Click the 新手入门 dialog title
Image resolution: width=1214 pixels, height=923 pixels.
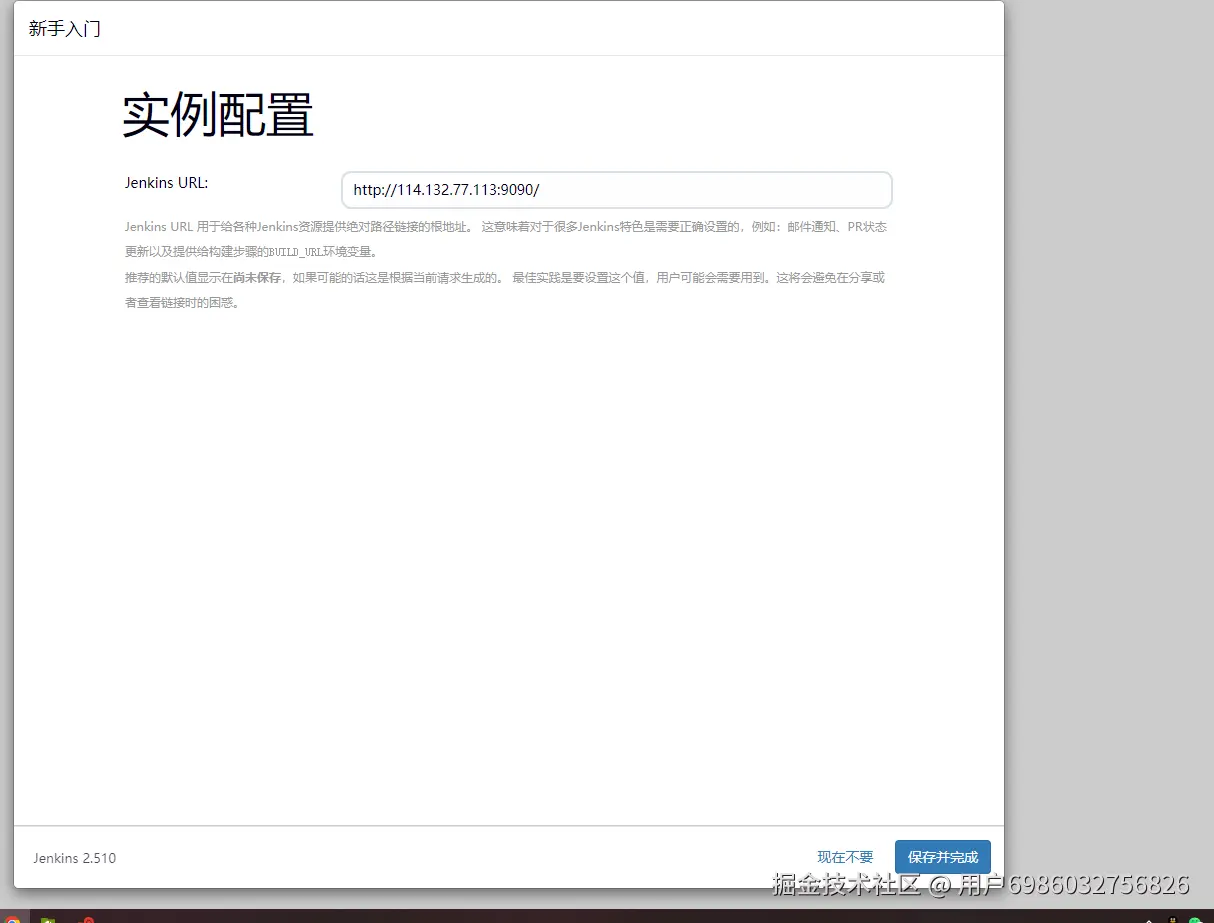(65, 29)
